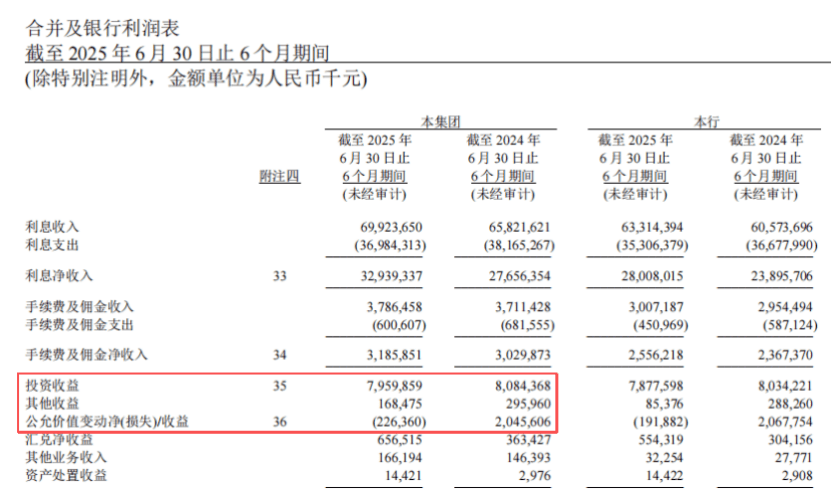Viewport: 832px width, 492px height.
Task: Click the value 166,194
Action: pos(400,458)
